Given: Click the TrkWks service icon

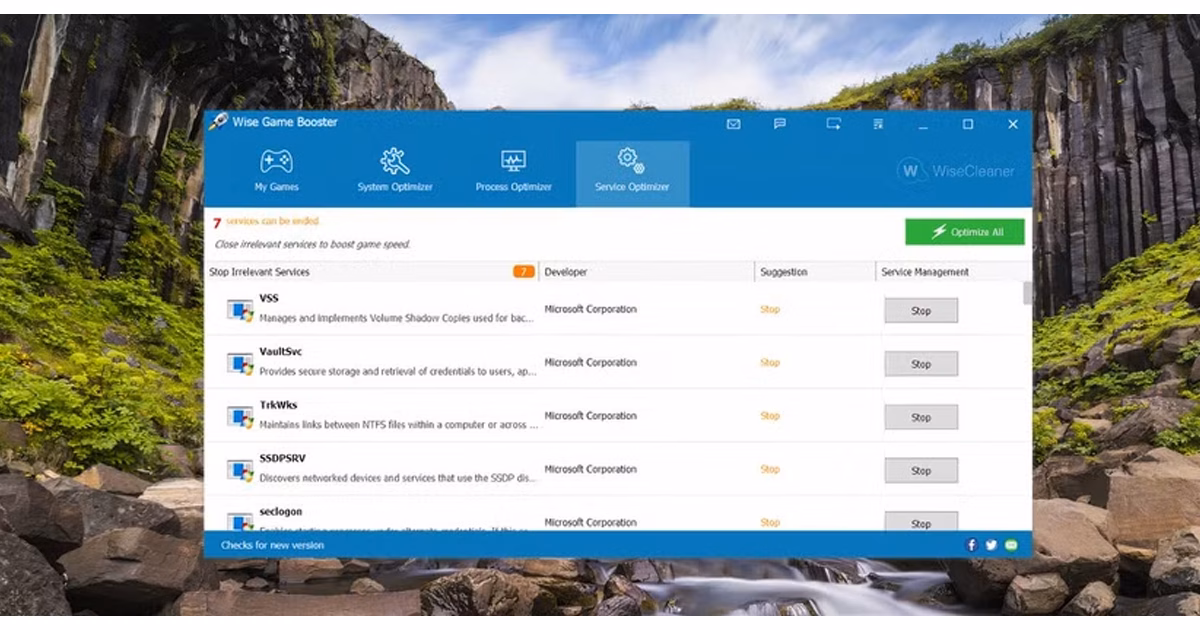Looking at the screenshot, I should 240,416.
